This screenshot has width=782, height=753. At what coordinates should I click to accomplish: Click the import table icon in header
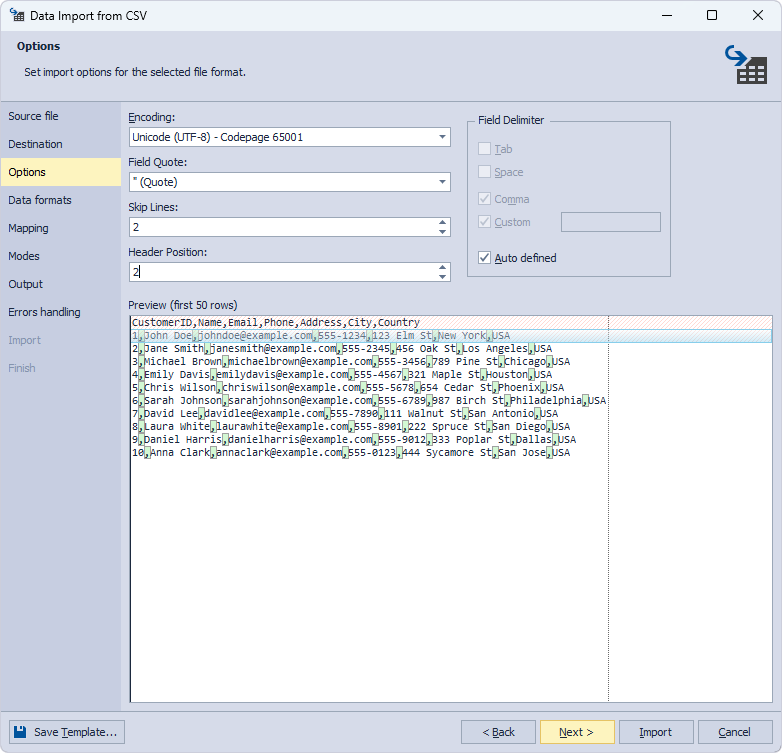click(x=746, y=64)
